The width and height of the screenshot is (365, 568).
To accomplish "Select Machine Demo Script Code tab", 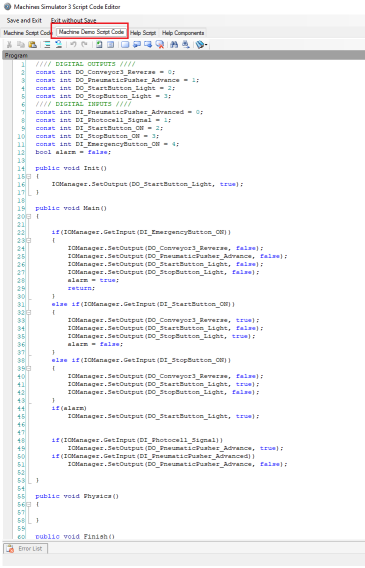I will coord(91,32).
